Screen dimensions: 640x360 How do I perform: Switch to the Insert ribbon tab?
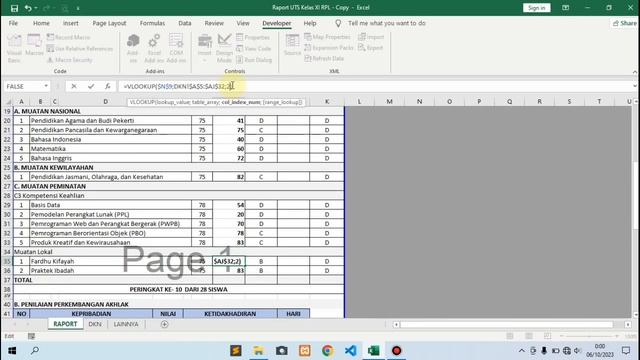coord(71,23)
